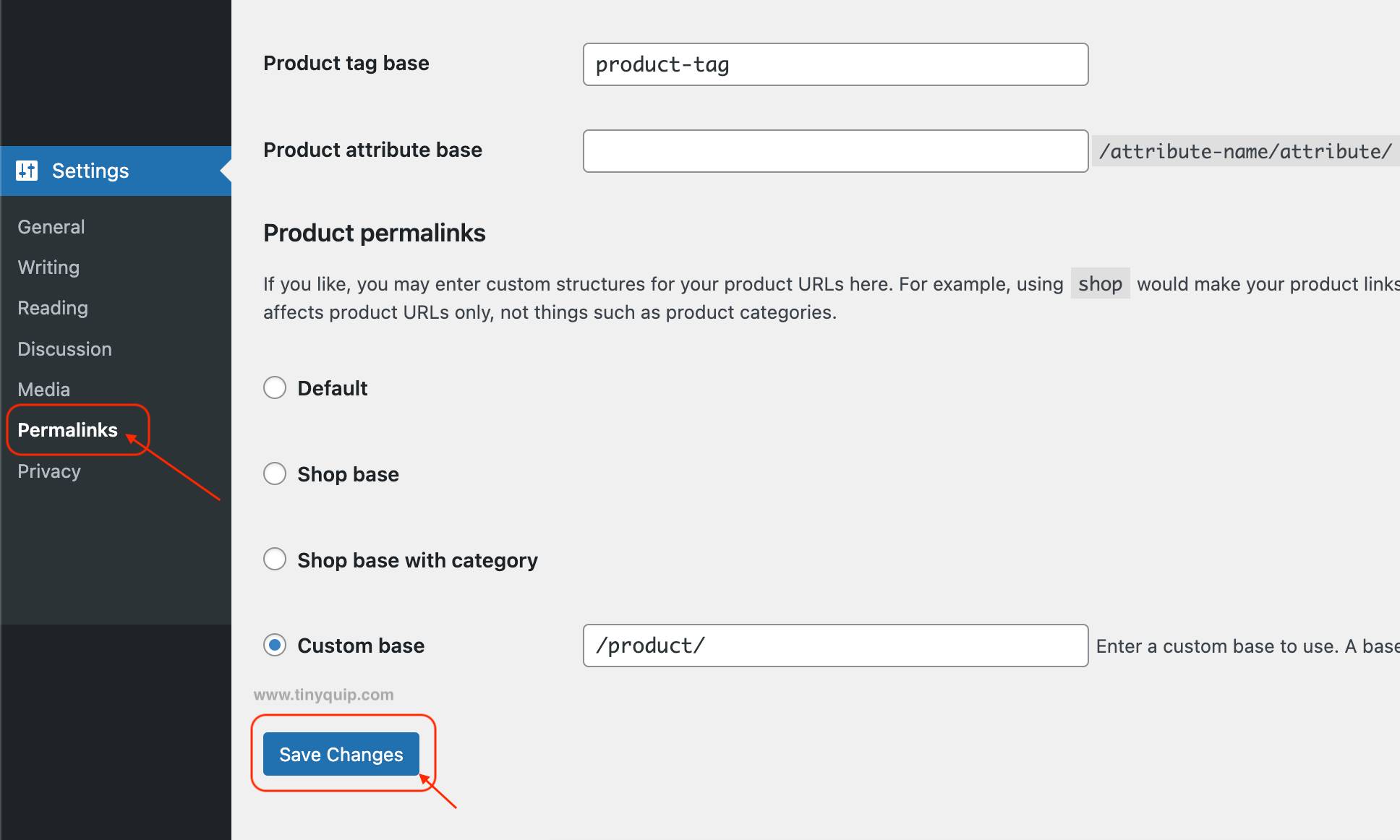The image size is (1400, 840).
Task: Open the Settings menu in sidebar
Action: (90, 171)
